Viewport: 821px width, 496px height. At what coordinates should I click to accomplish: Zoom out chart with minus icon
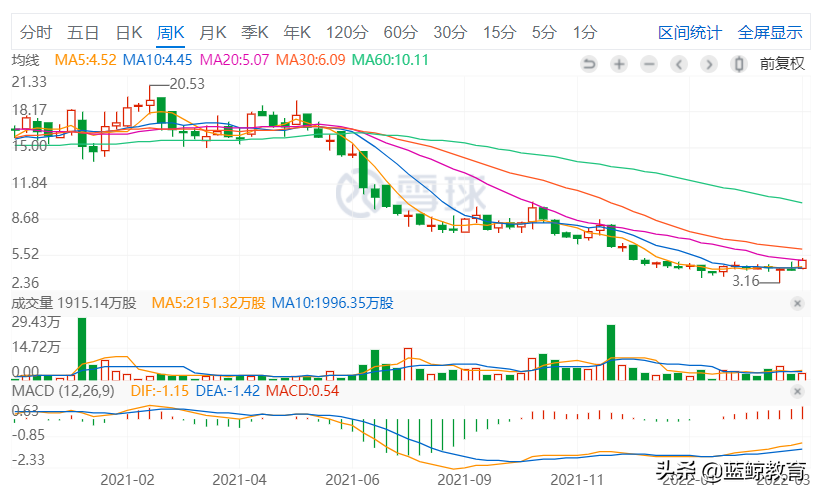point(649,64)
